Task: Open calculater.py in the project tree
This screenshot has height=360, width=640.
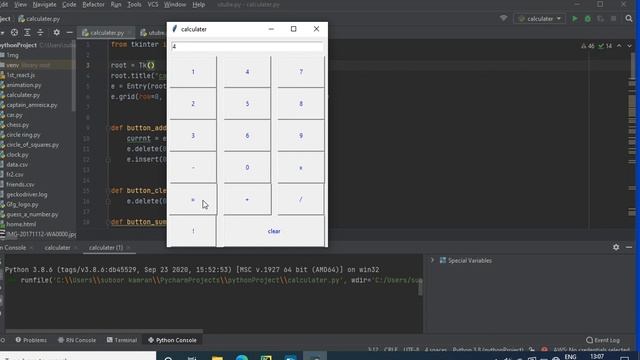Action: [23, 95]
